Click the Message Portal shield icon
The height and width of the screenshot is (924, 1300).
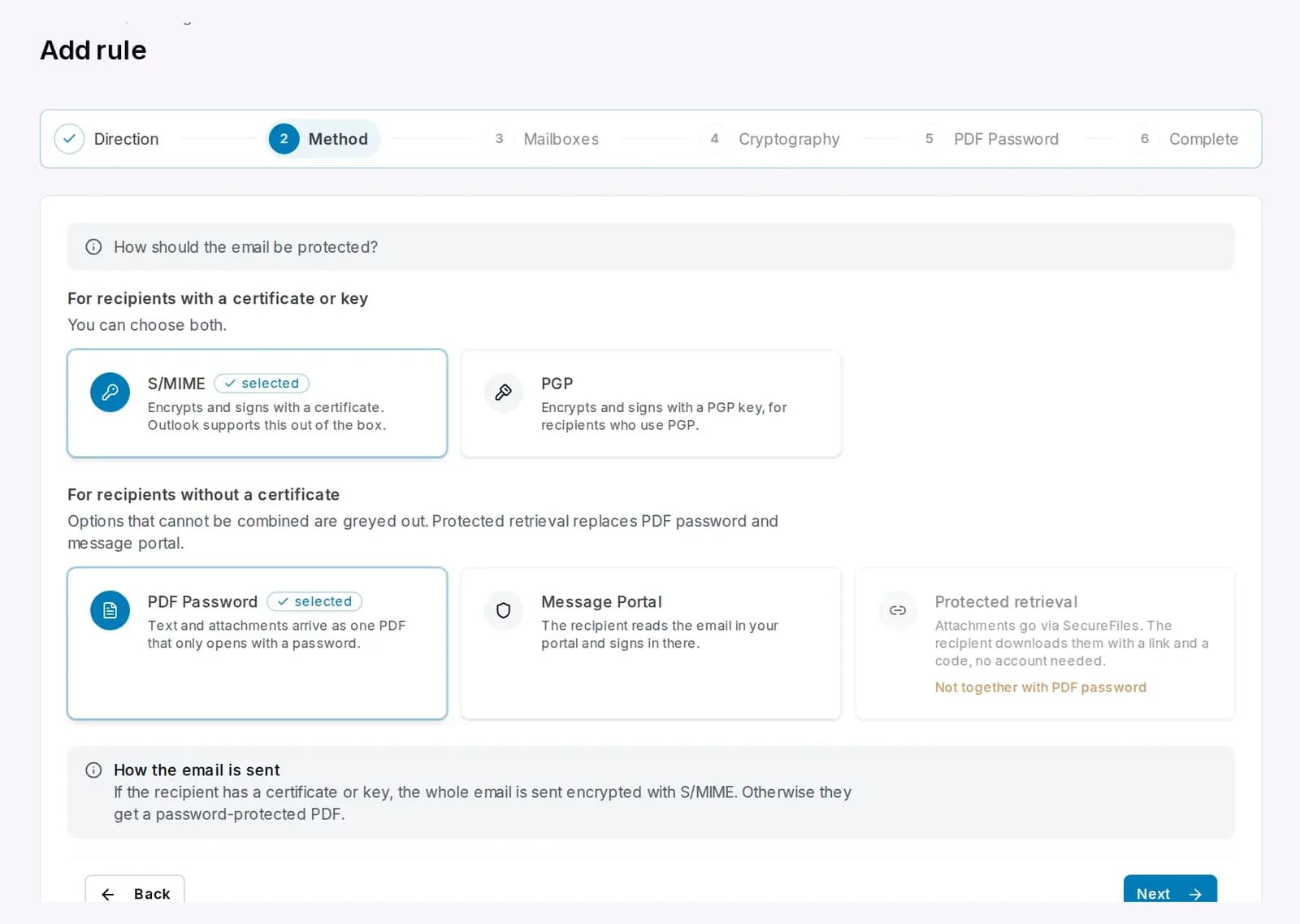[504, 610]
